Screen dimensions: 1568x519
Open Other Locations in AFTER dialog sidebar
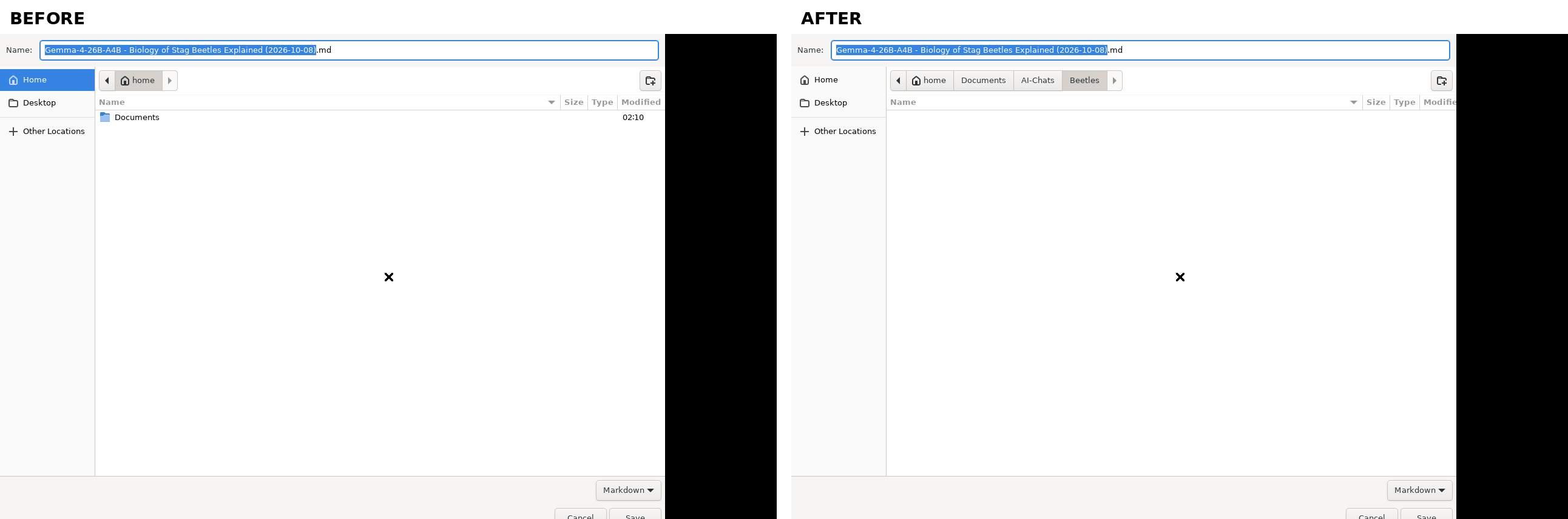click(x=839, y=132)
